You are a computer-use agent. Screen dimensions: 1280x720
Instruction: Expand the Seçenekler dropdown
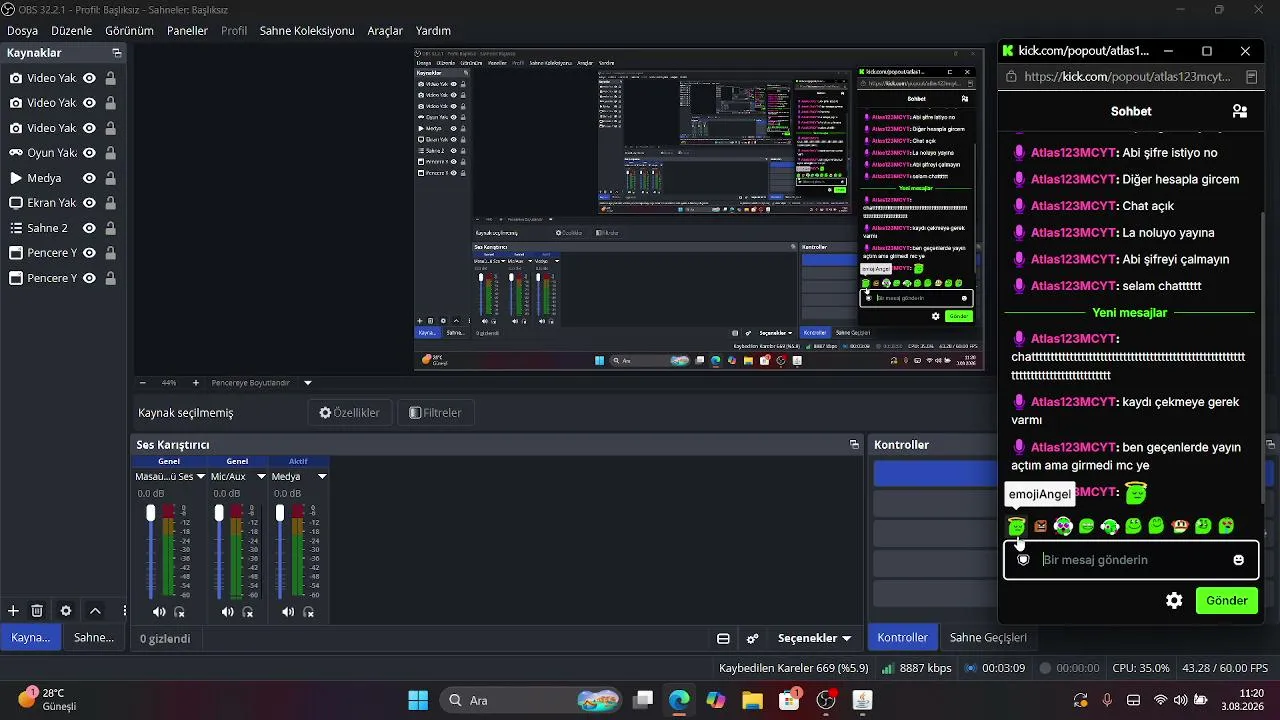click(x=814, y=638)
